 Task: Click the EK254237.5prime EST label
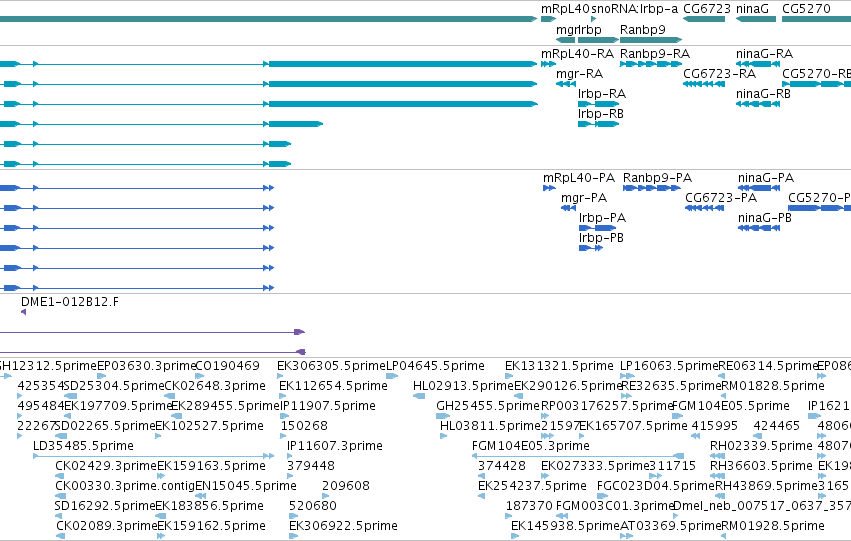(532, 486)
